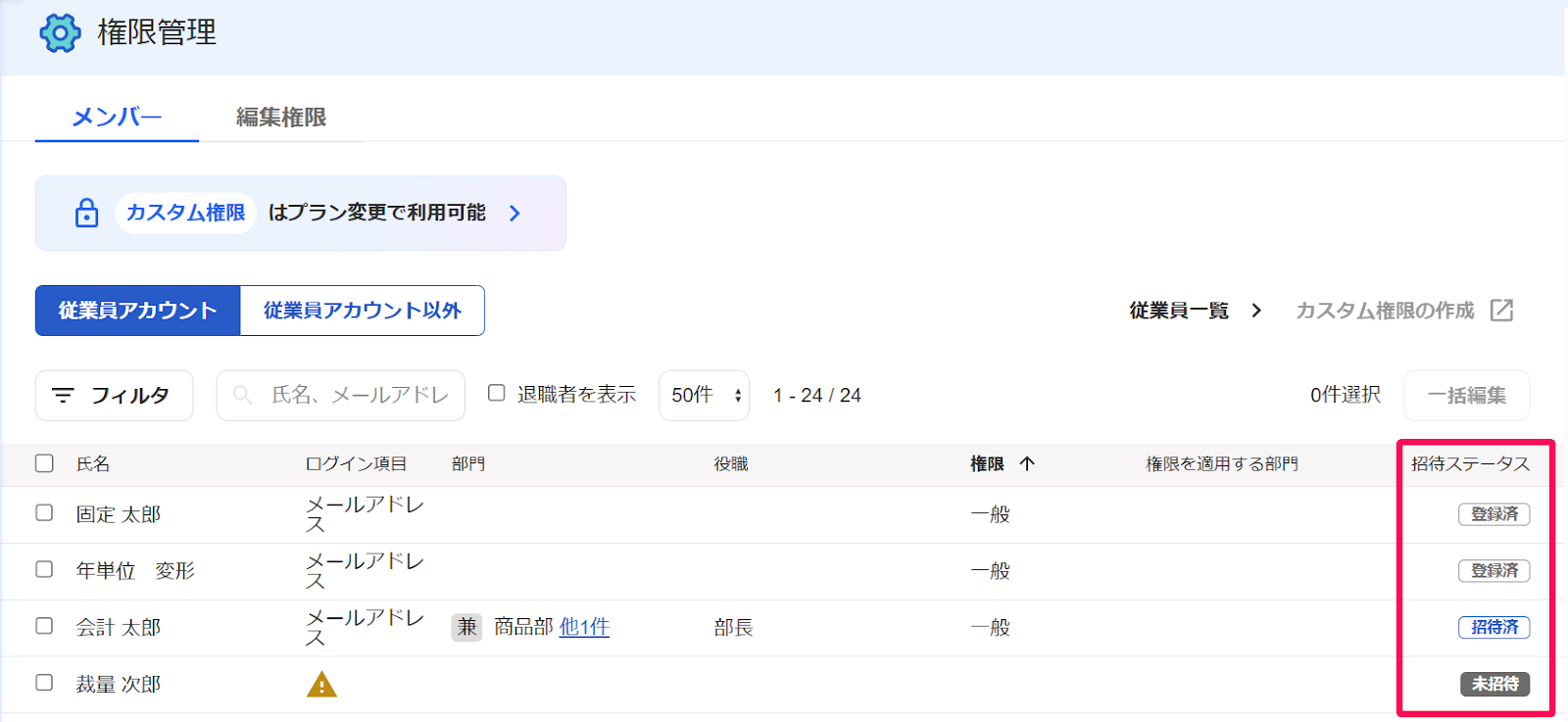The height and width of the screenshot is (722, 1568).
Task: Click the warning triangle in 裁量 次郎's row
Action: pyautogui.click(x=321, y=684)
